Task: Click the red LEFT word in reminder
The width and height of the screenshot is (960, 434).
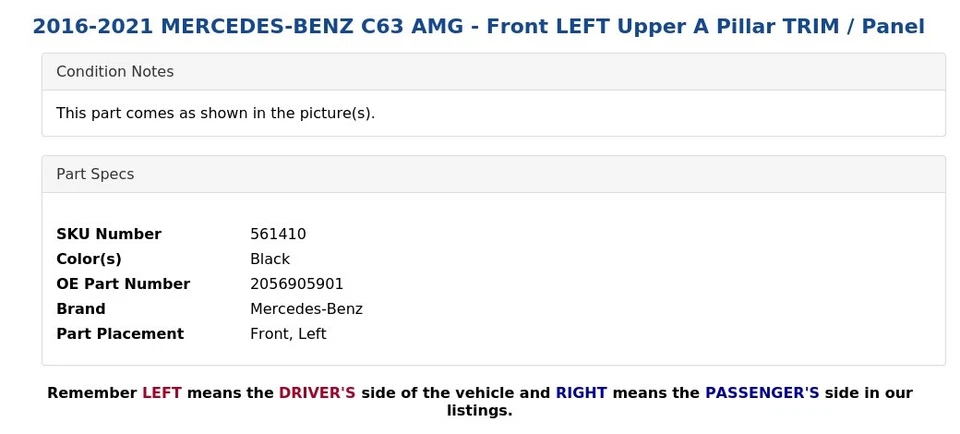Action: [161, 393]
